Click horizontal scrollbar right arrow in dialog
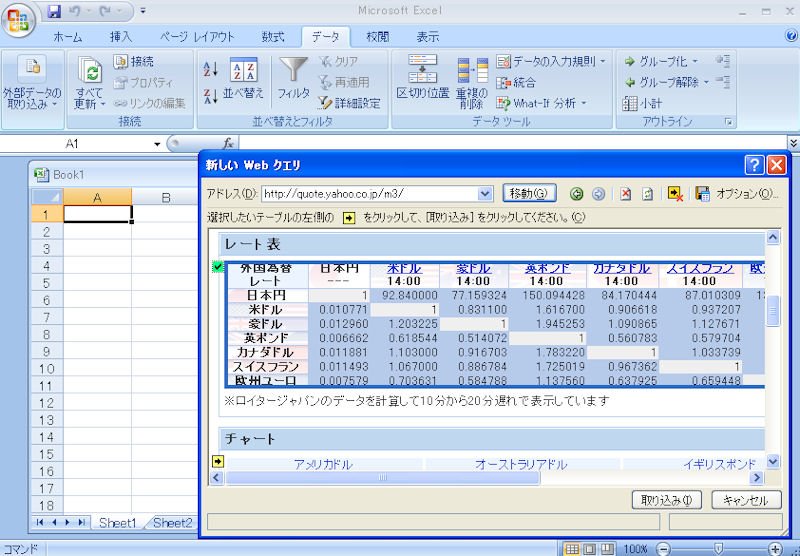 click(756, 477)
